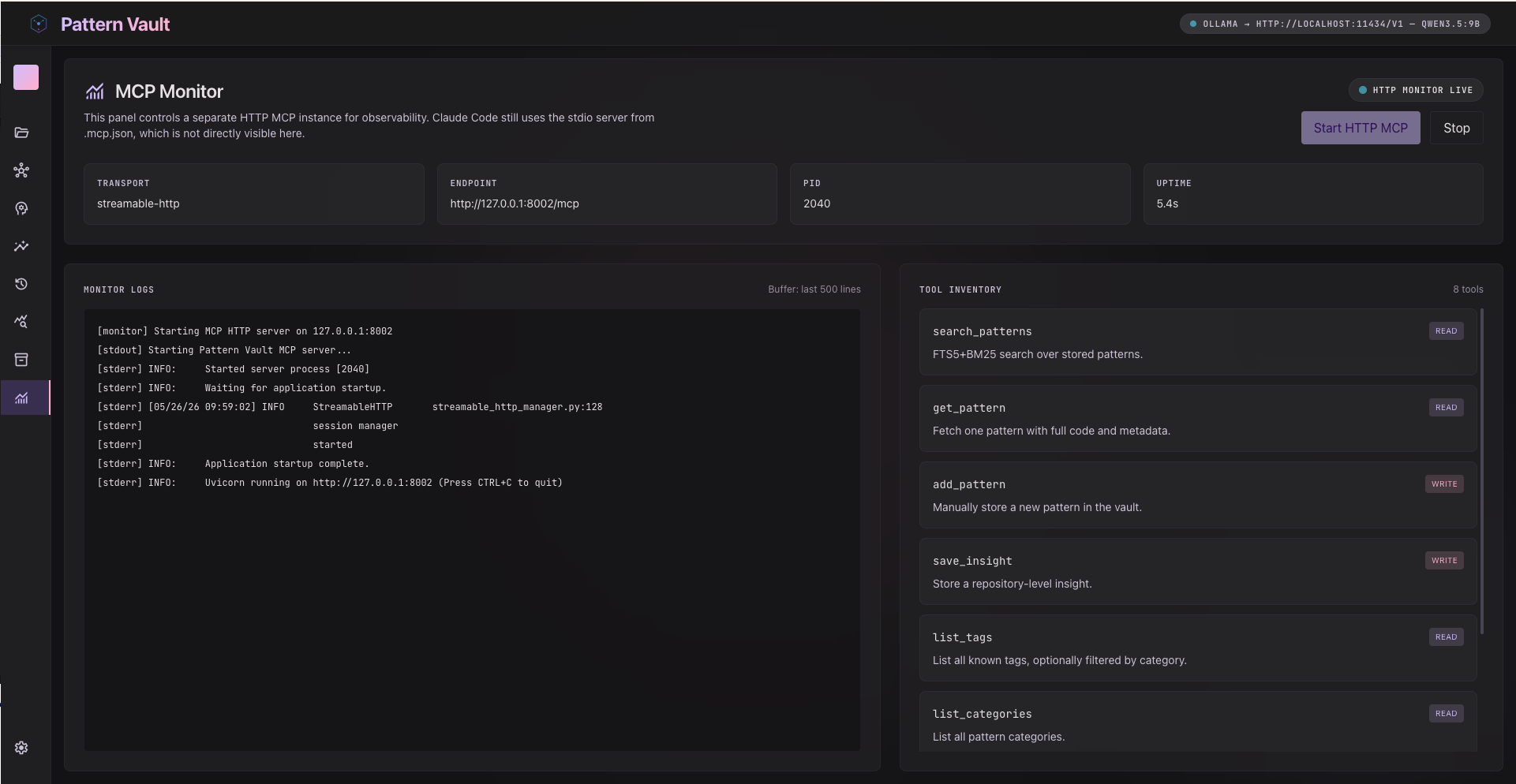
Task: Open the pink gradient home tile in sidebar
Action: 26,77
